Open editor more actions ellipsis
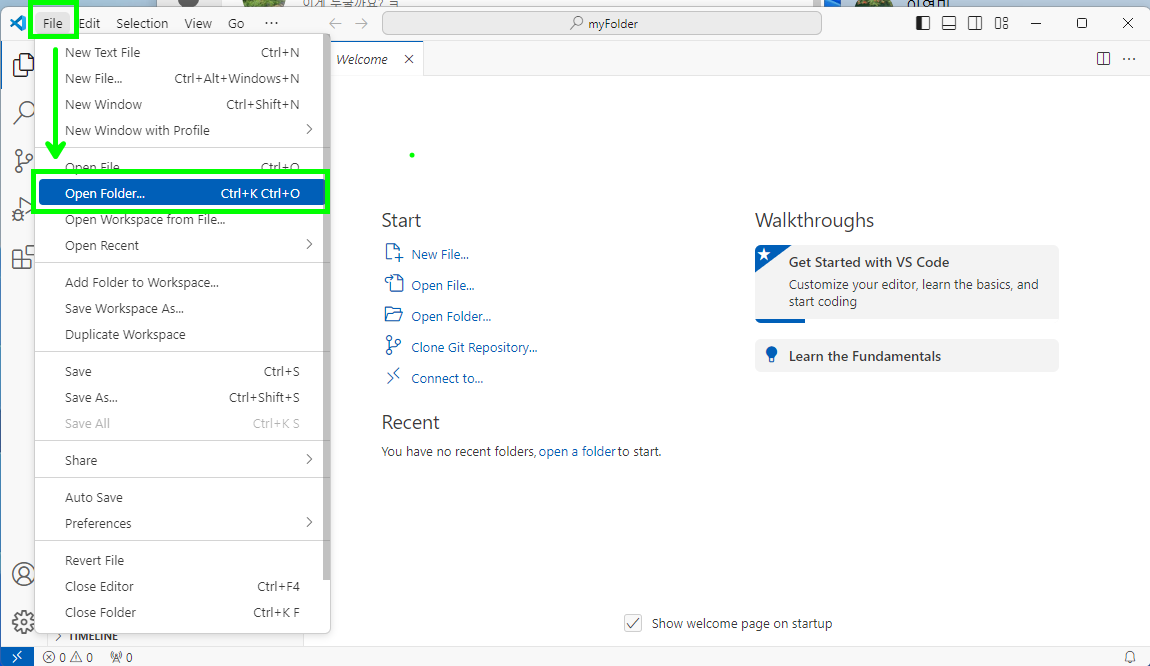The width and height of the screenshot is (1150, 666). point(1129,59)
